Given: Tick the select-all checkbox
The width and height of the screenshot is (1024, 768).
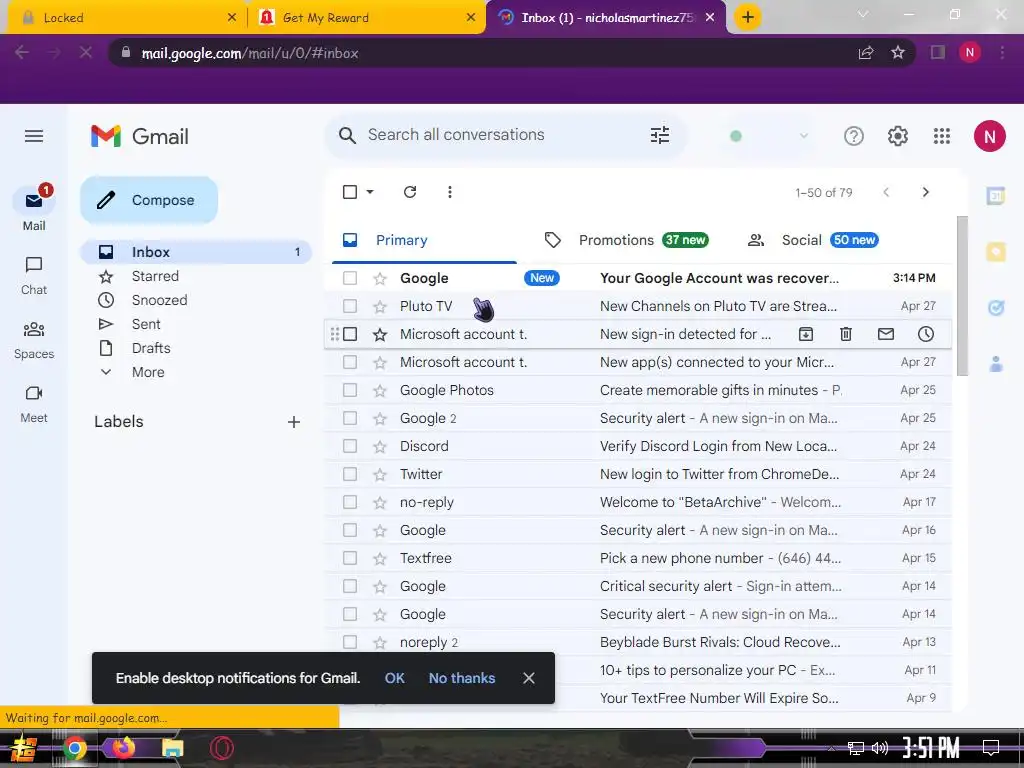Looking at the screenshot, I should pos(350,192).
